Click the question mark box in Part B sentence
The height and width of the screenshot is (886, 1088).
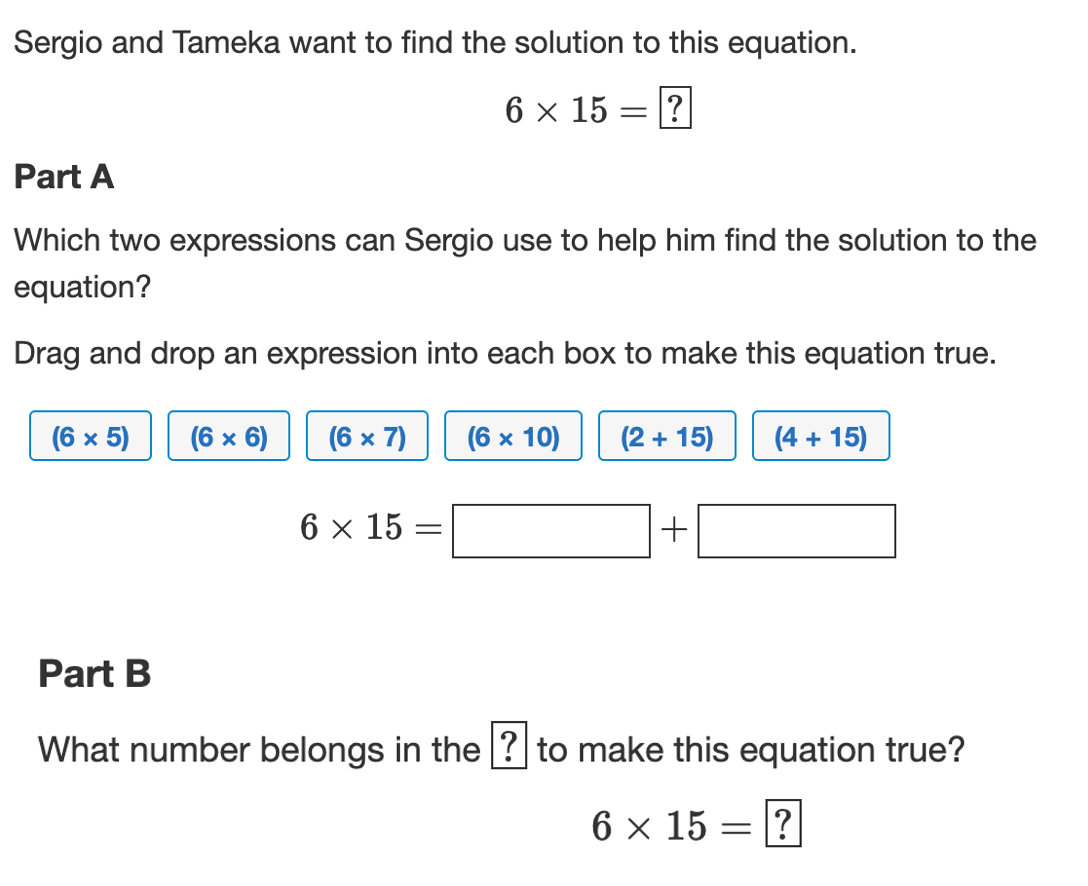pyautogui.click(x=509, y=745)
